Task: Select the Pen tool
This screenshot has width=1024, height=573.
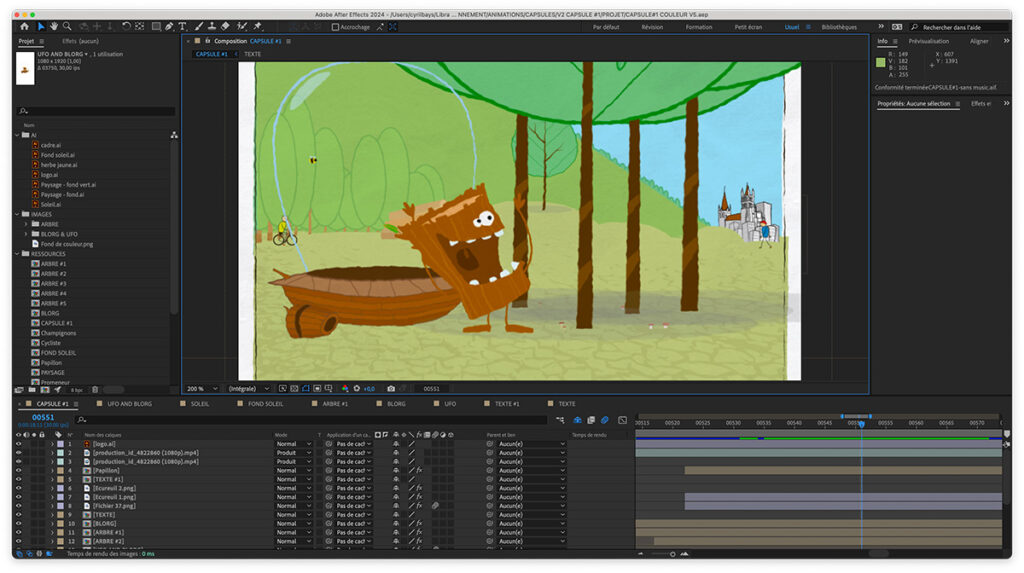Action: [169, 26]
